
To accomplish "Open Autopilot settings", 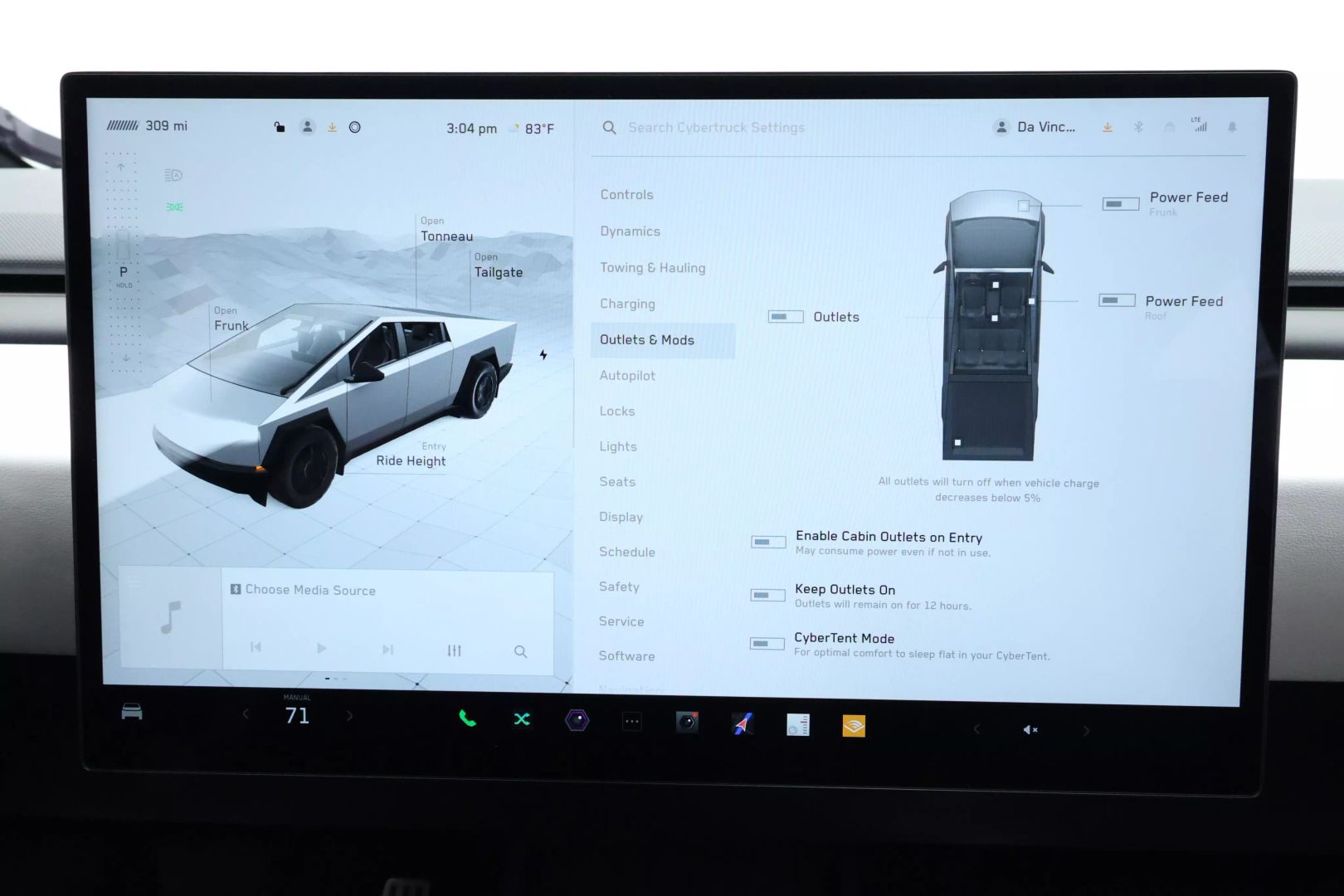I will pyautogui.click(x=627, y=376).
